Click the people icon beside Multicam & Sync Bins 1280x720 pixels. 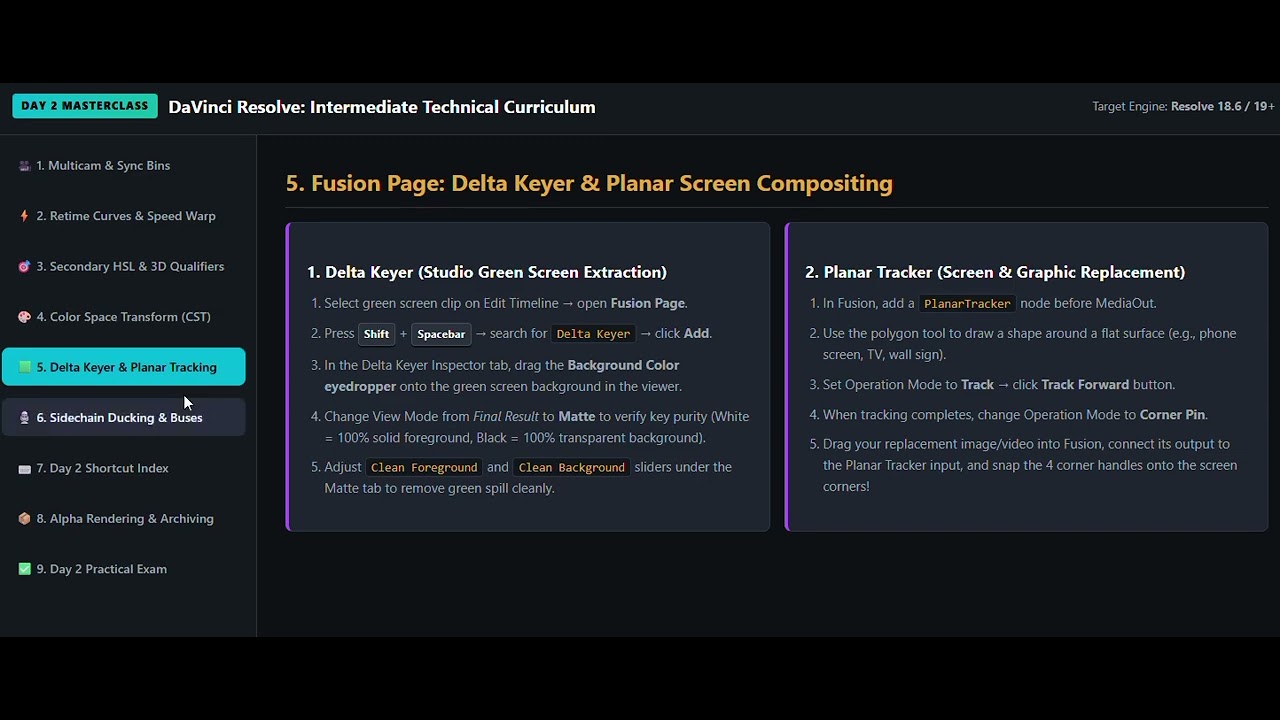tap(25, 166)
